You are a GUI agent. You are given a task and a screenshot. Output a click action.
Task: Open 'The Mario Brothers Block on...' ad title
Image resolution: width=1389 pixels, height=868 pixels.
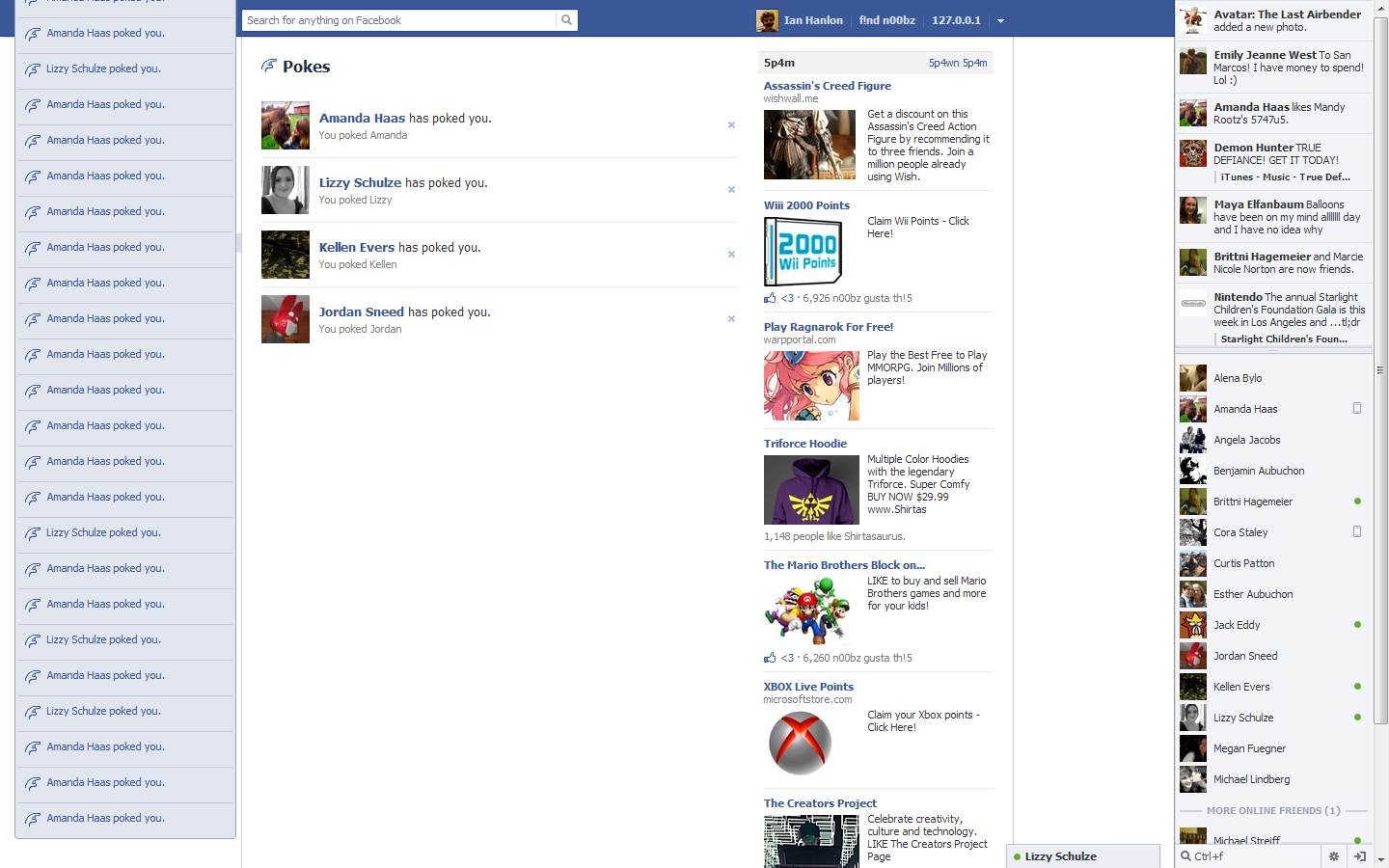[x=844, y=565]
